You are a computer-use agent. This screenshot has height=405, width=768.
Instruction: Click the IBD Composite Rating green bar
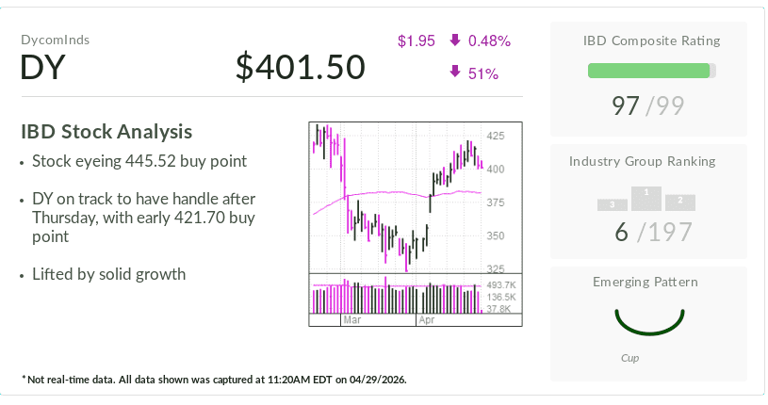pos(649,71)
